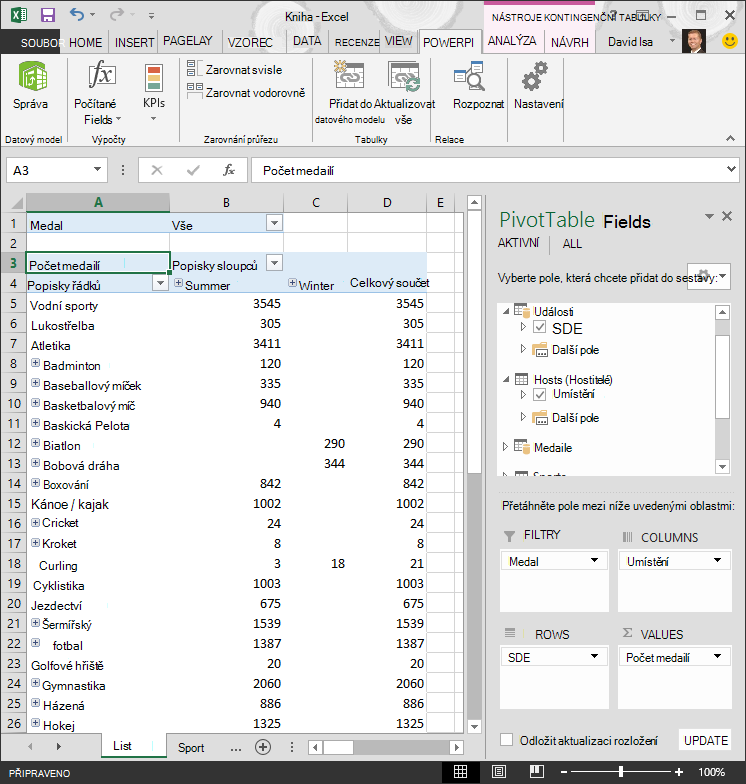Enable Odložit aktualizaci rozložení checkbox
This screenshot has height=784, width=746.
point(506,740)
